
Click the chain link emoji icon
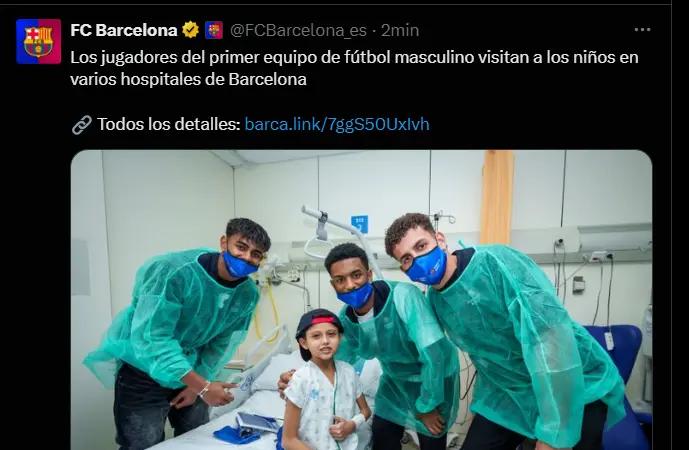pos(82,125)
